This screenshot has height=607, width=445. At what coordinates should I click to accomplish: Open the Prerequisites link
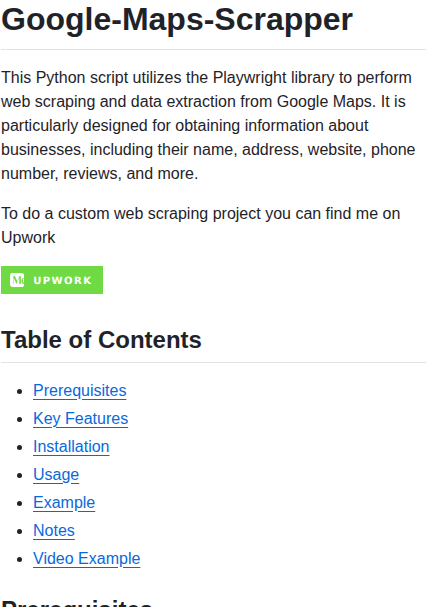[x=80, y=390]
